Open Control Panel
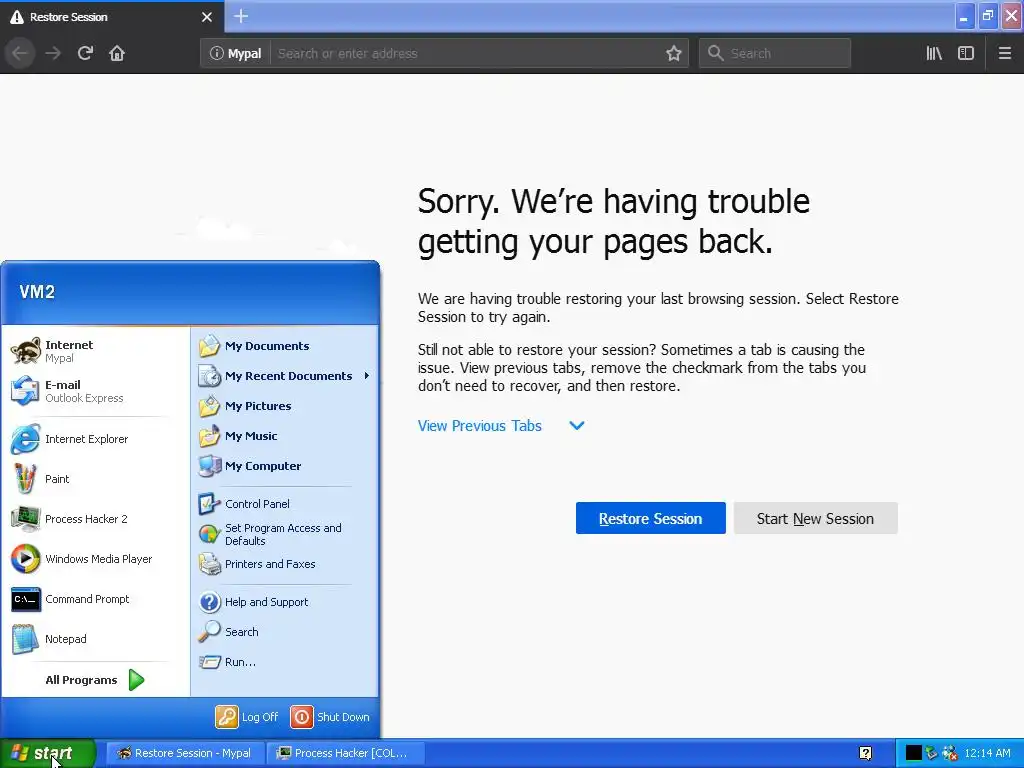The height and width of the screenshot is (768, 1024). (x=284, y=504)
